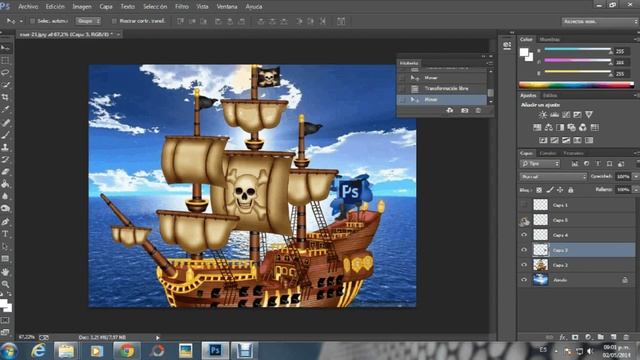
Task: Select the Lasso tool
Action: click(x=5, y=73)
